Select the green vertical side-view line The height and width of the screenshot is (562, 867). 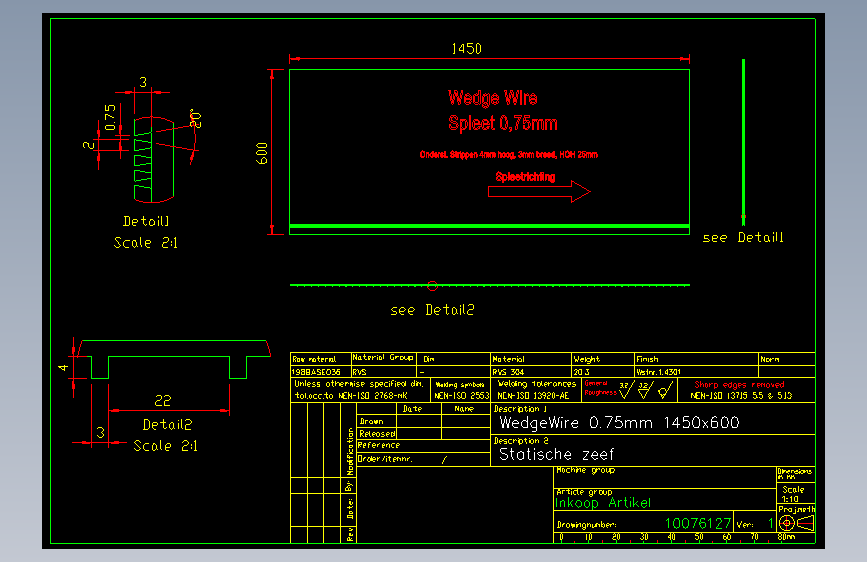[743, 142]
